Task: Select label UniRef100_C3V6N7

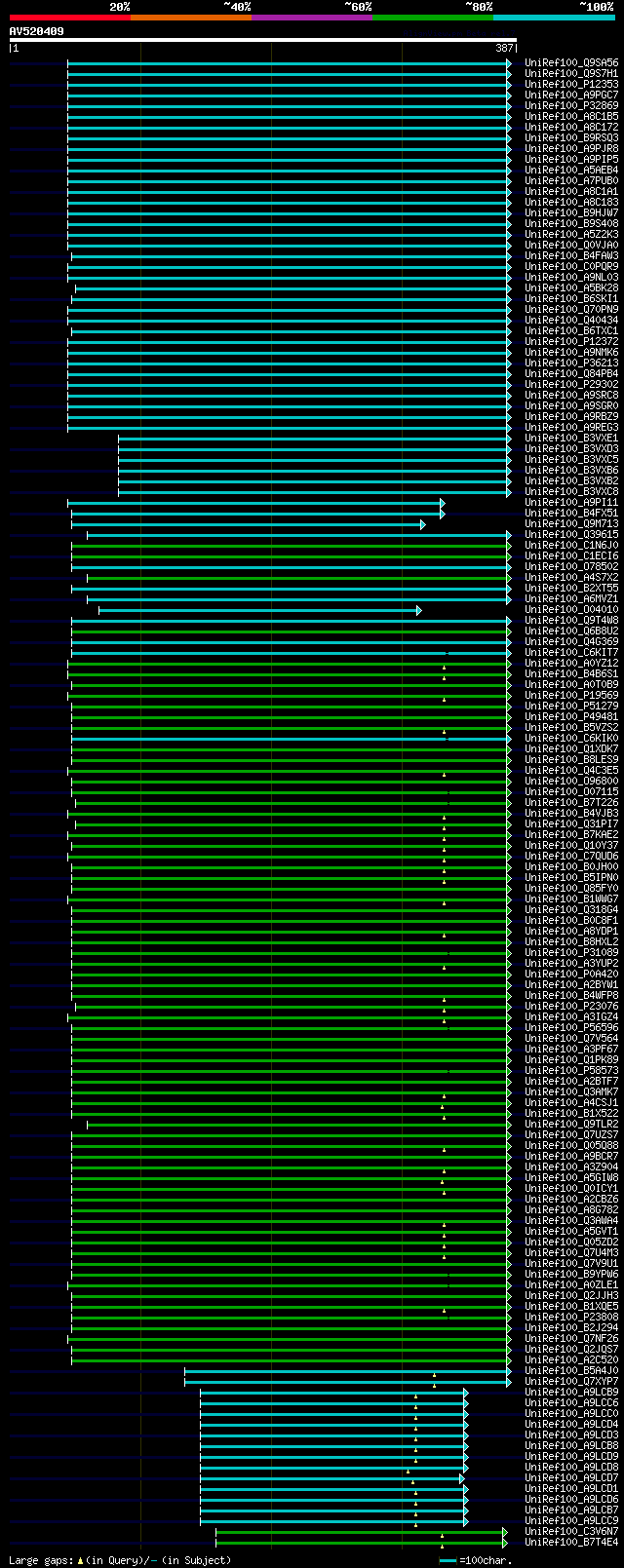Action: (571, 1531)
